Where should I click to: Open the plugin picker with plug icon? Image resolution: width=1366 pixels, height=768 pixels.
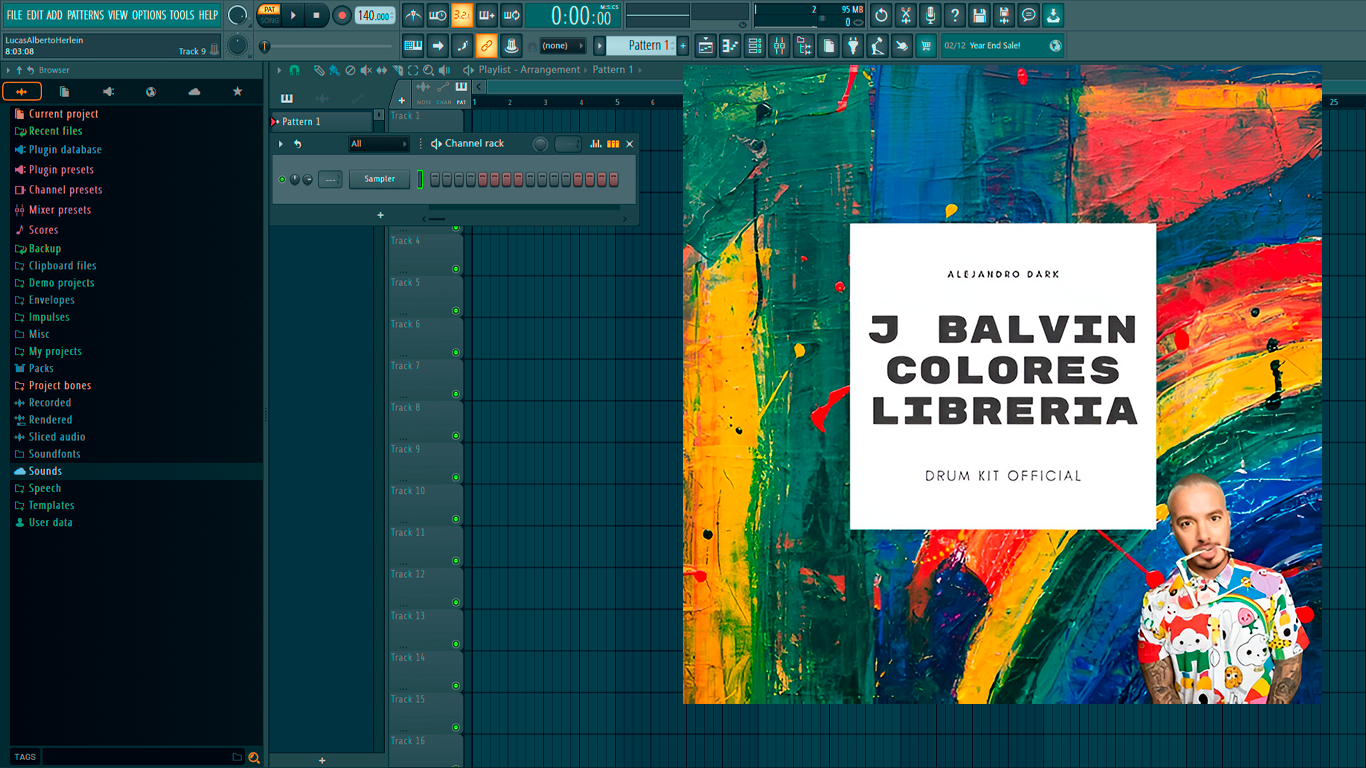[x=853, y=46]
